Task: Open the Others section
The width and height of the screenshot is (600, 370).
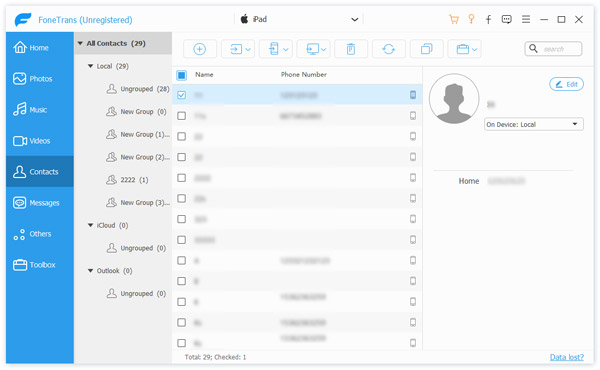Action: [x=40, y=234]
